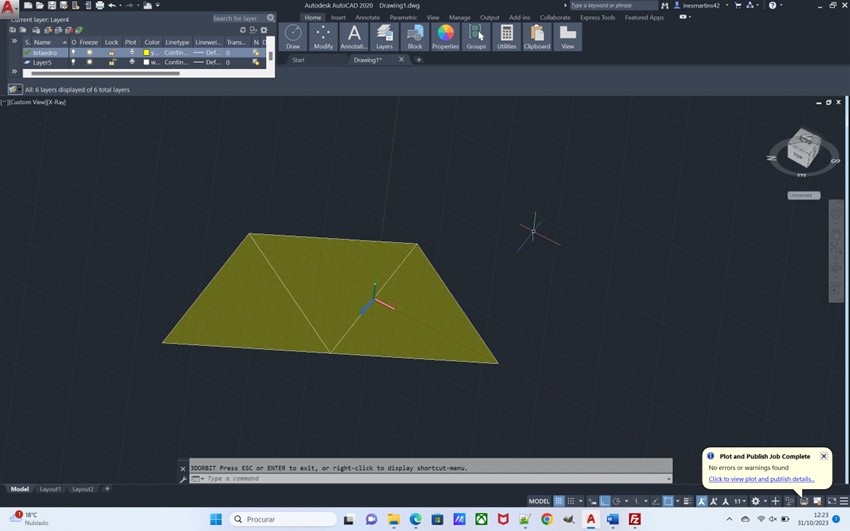Click the Search for layer field

click(x=239, y=18)
